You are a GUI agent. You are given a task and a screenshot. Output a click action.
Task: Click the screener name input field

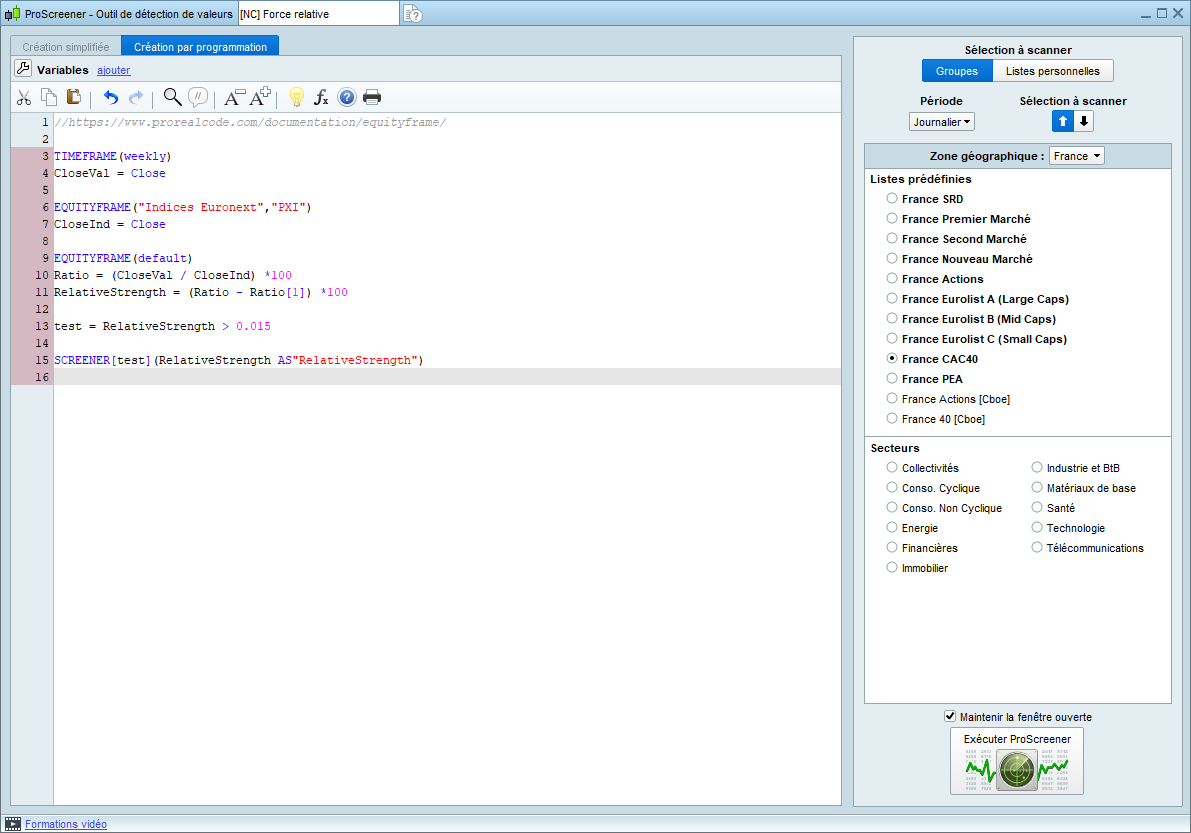318,14
